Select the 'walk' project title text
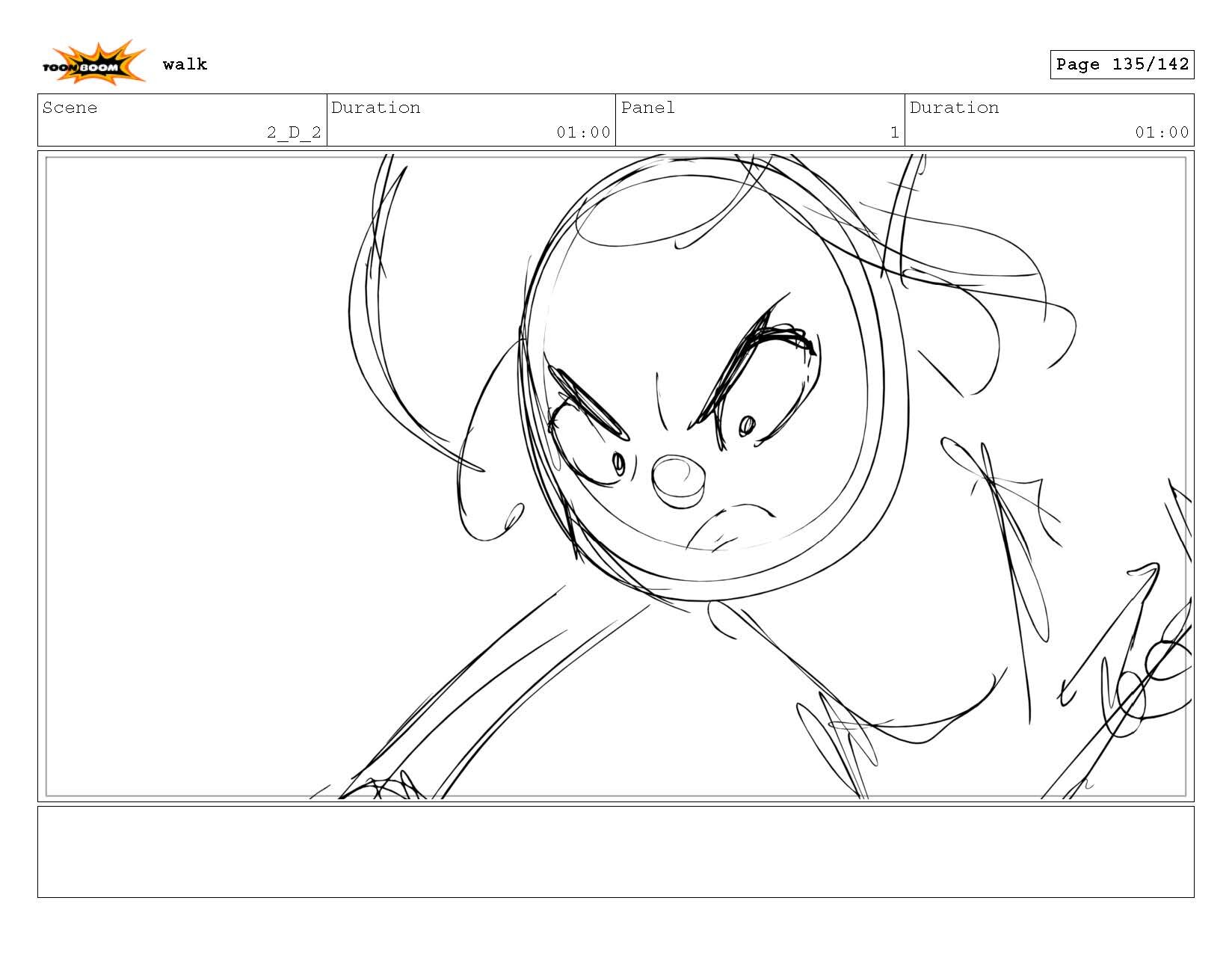This screenshot has height=954, width=1232. click(185, 64)
